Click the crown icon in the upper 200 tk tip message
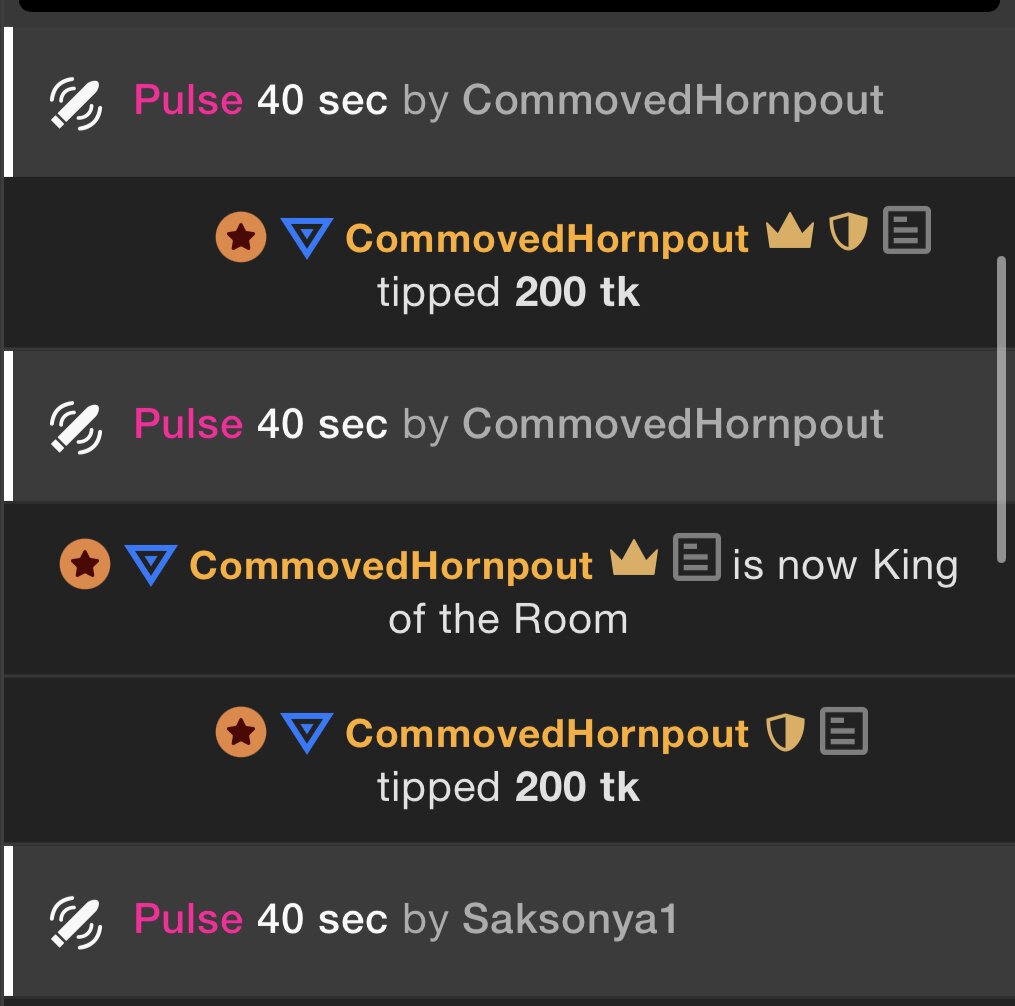Viewport: 1015px width, 1006px height. tap(790, 233)
